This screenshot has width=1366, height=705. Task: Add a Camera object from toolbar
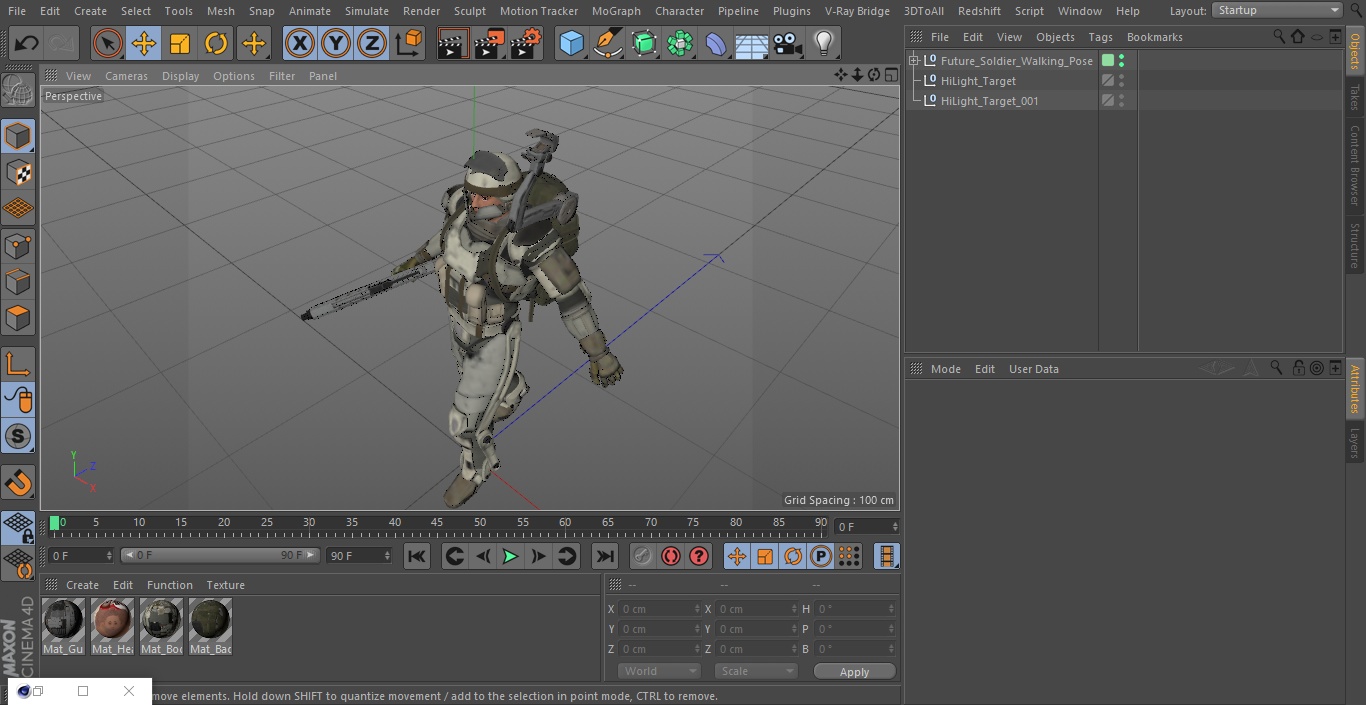pyautogui.click(x=787, y=44)
